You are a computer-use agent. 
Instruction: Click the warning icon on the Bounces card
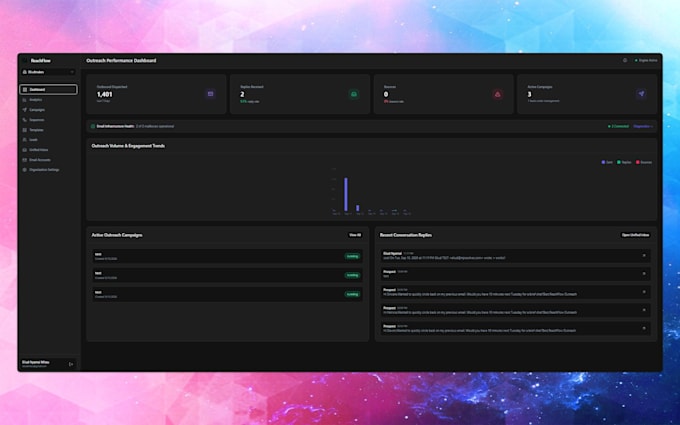tap(498, 94)
